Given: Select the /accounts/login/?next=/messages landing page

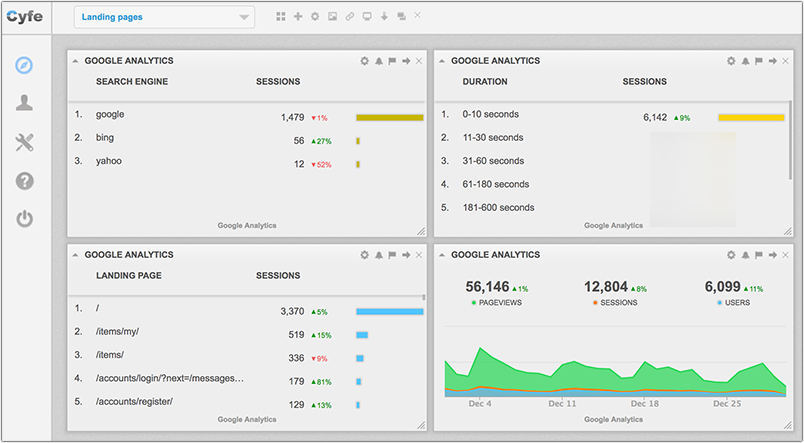Looking at the screenshot, I should 248,380.
